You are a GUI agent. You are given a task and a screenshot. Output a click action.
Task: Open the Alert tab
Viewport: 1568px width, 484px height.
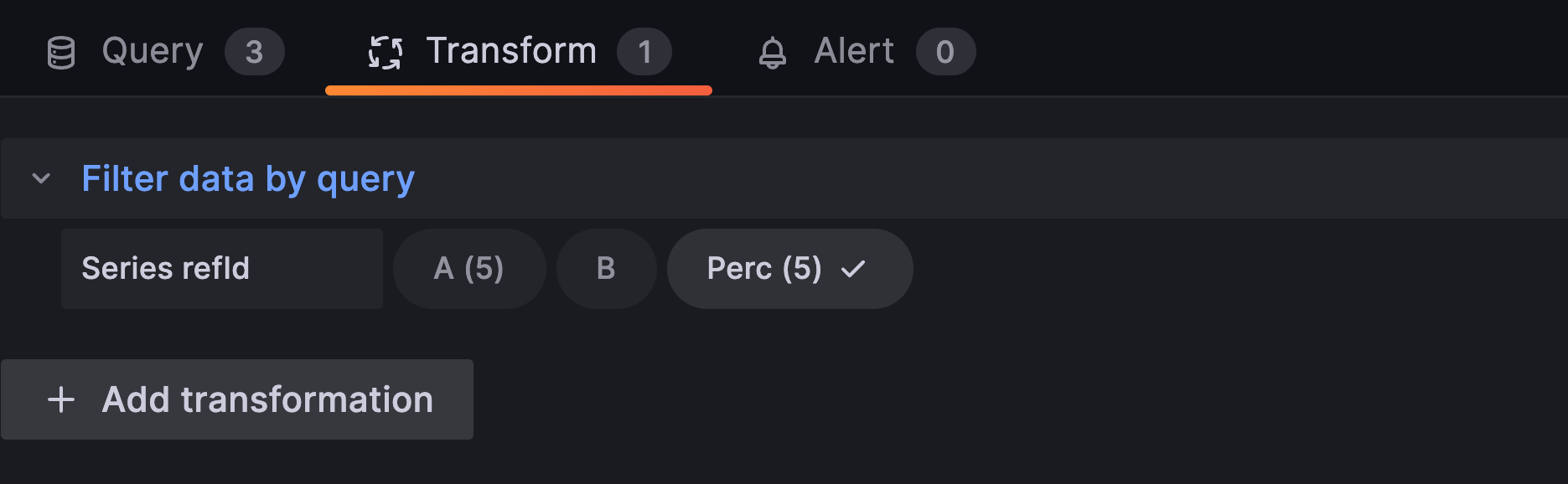[853, 51]
